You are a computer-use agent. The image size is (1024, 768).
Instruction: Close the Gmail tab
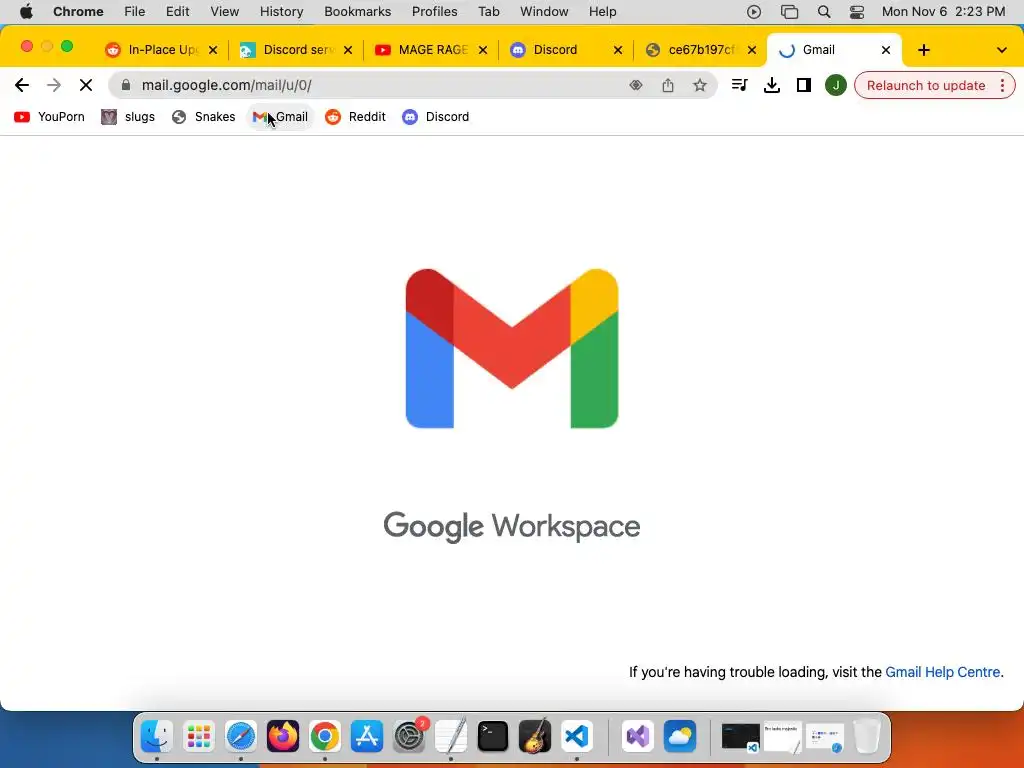point(886,50)
